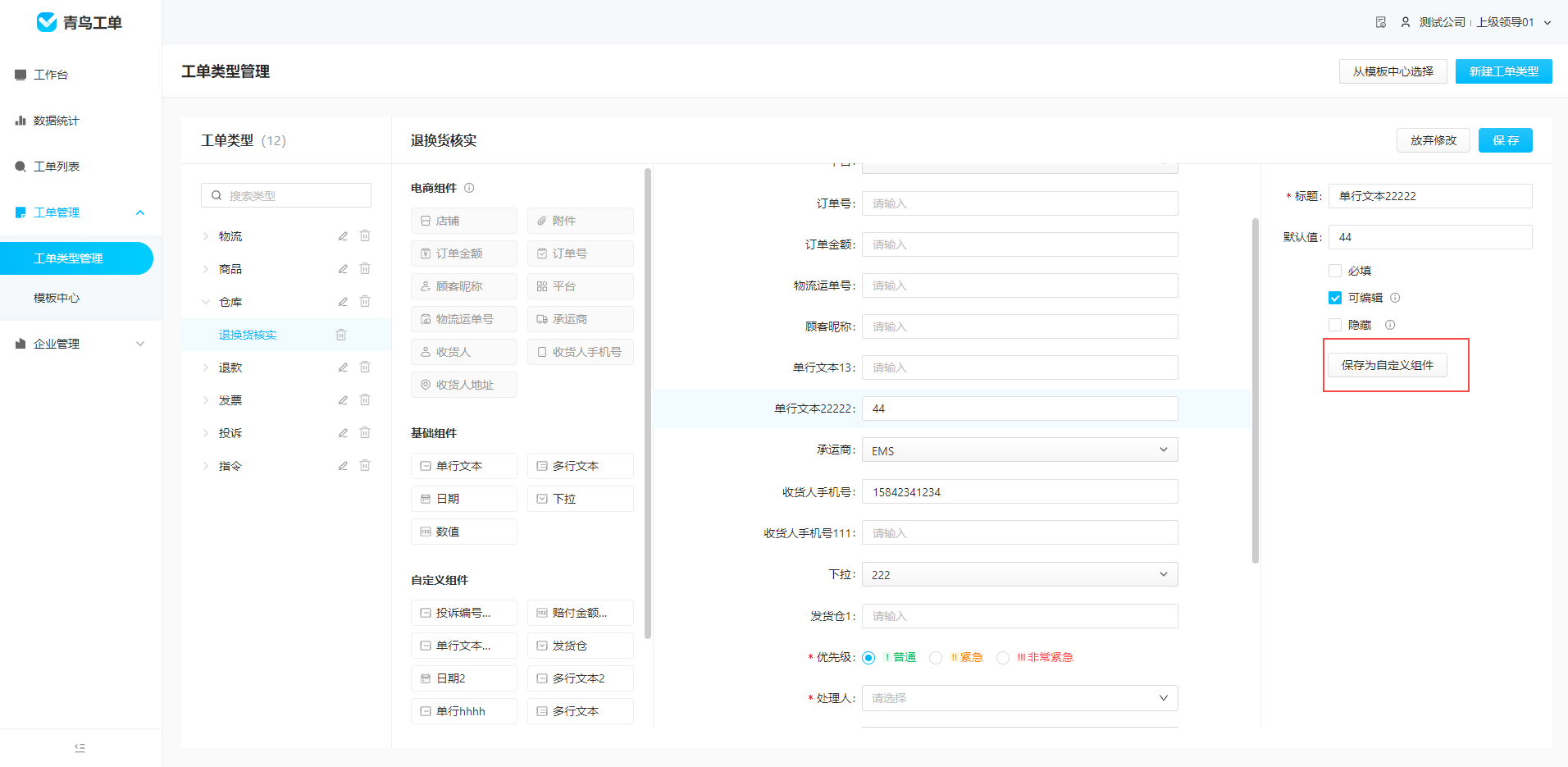Viewport: 1568px width, 767px height.
Task: Edit the 退款 ticket type
Action: (x=343, y=368)
